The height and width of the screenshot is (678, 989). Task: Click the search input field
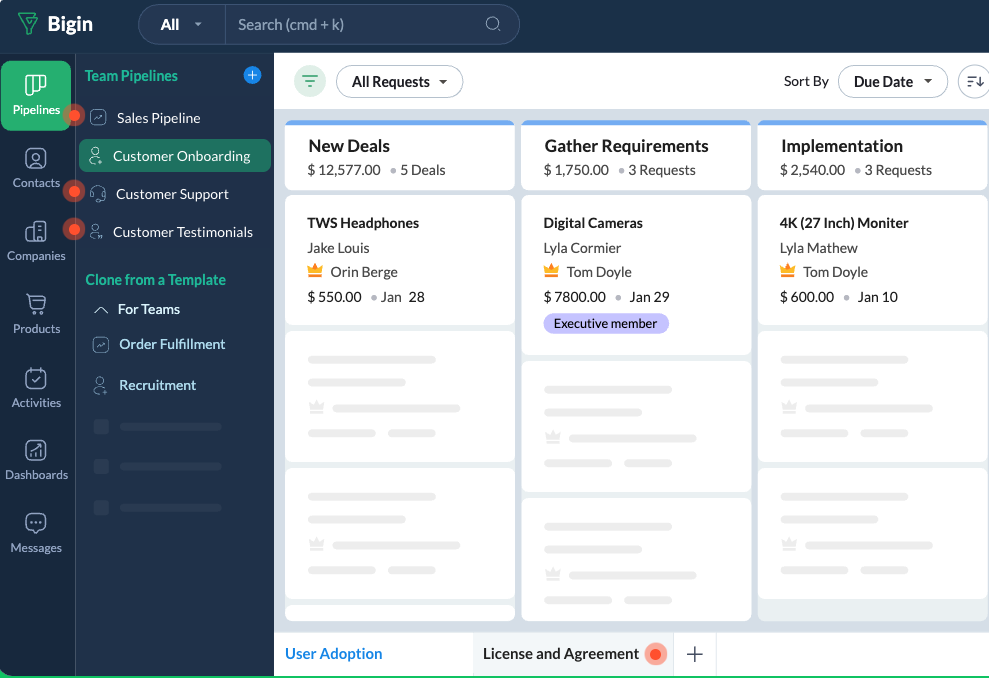[360, 25]
